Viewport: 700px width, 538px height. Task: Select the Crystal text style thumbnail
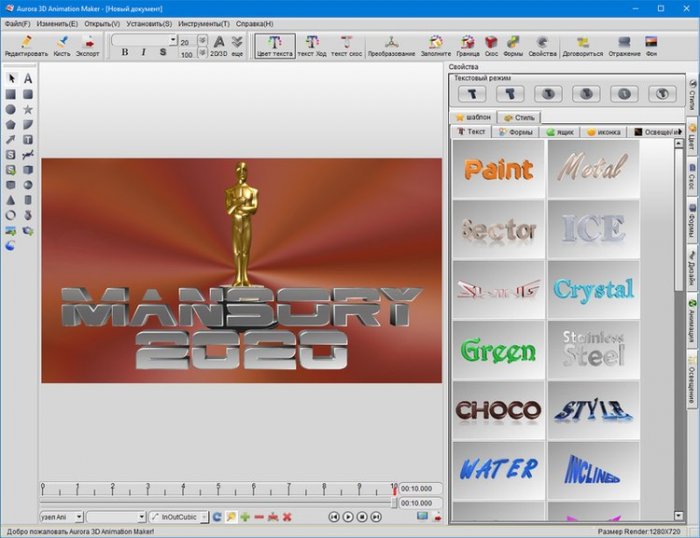click(x=593, y=290)
